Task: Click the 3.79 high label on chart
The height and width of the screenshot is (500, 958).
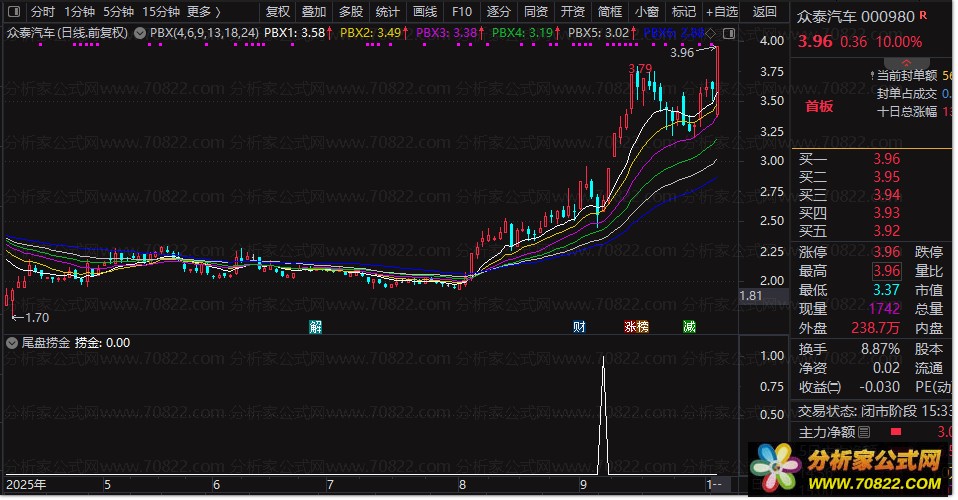Action: click(640, 68)
